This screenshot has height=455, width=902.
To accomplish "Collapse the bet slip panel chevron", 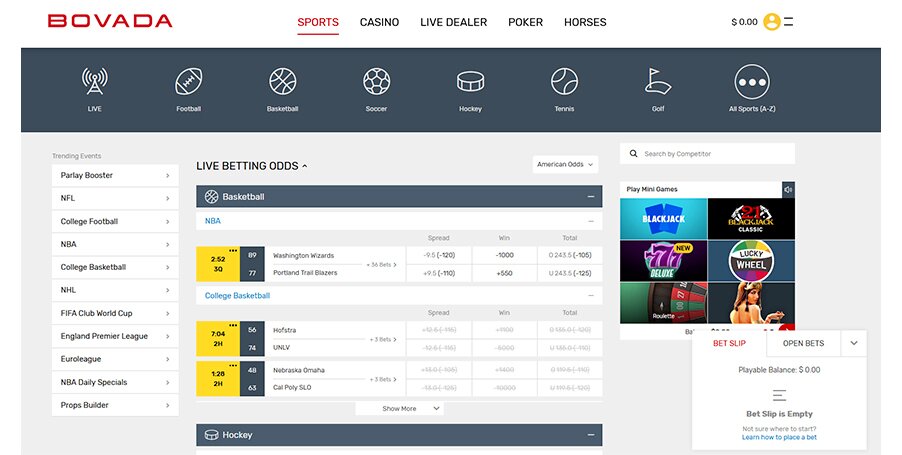I will click(854, 343).
